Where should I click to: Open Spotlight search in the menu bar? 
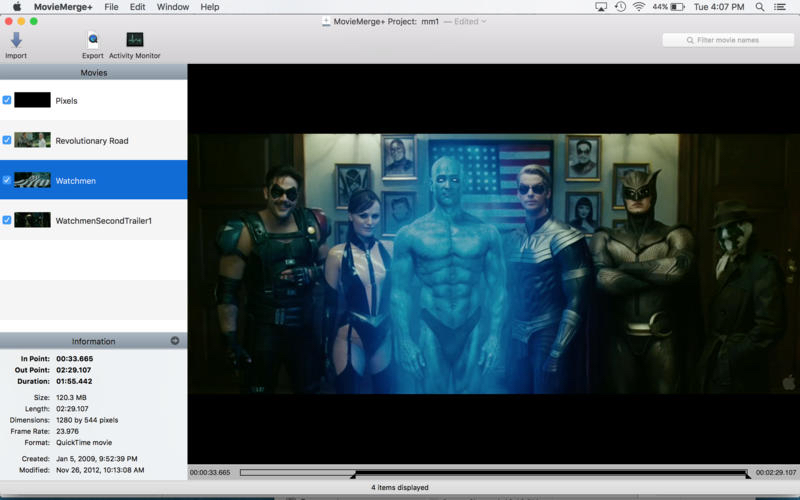(762, 7)
